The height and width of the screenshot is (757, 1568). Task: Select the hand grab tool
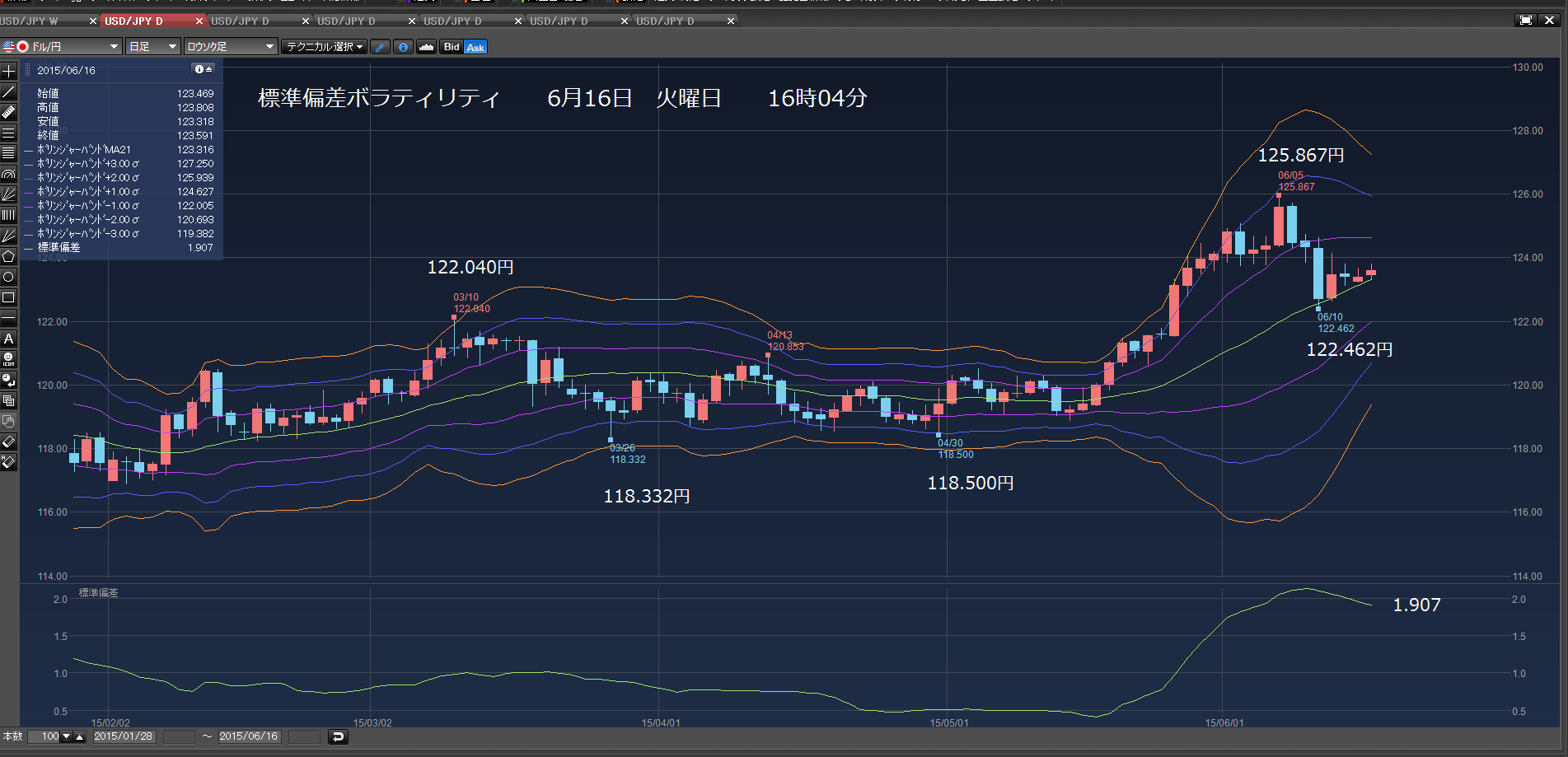[x=8, y=421]
